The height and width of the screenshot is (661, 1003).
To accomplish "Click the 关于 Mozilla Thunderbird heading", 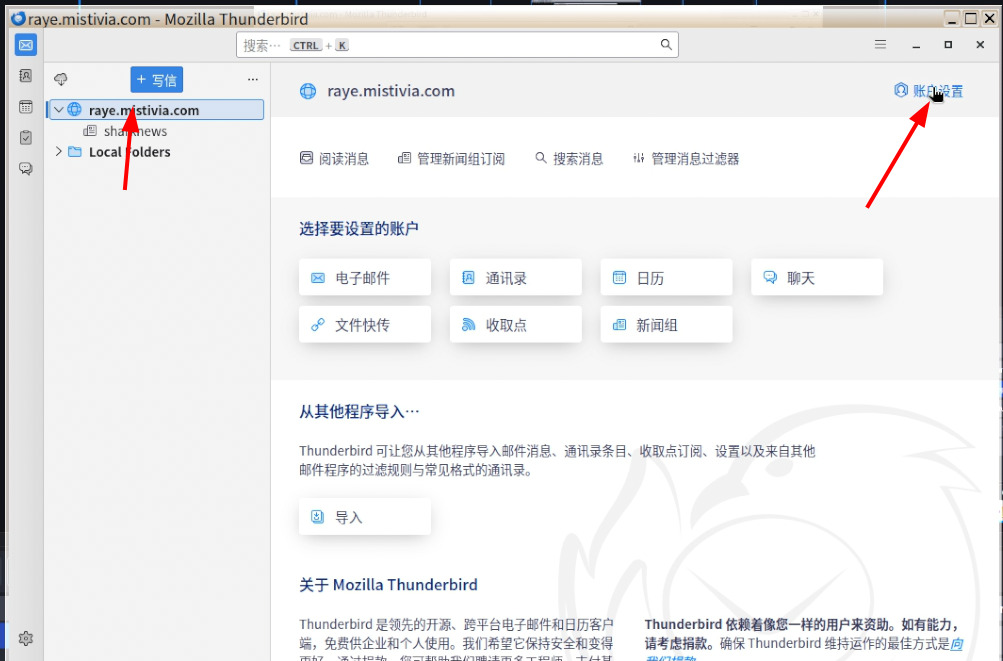I will tap(388, 585).
